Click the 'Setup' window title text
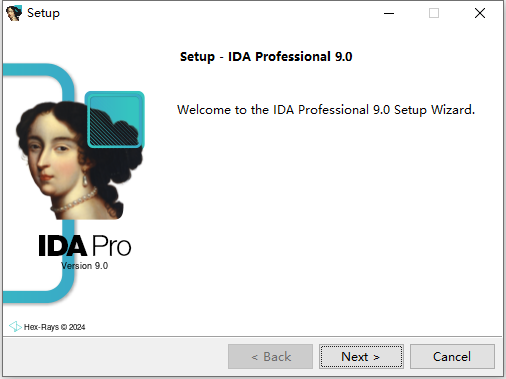Image resolution: width=506 pixels, height=379 pixels. pos(43,13)
